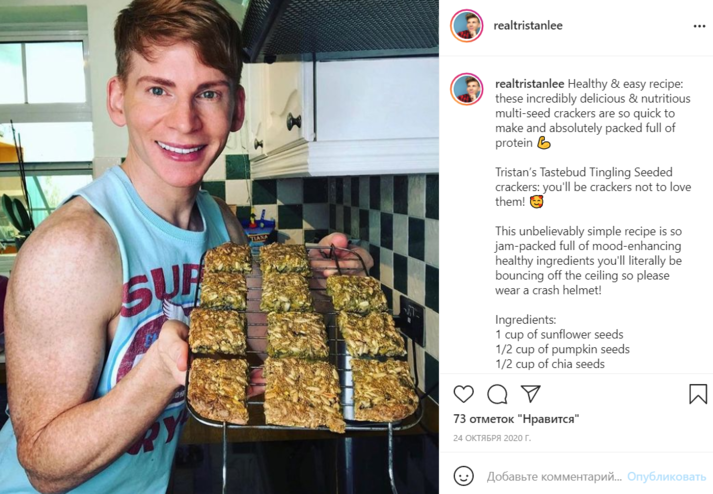The image size is (713, 494).
Task: Open emoji picker smiley icon
Action: pos(463,476)
